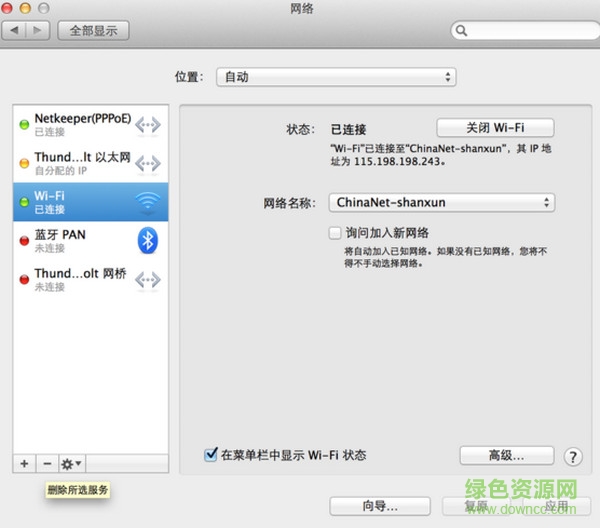Image resolution: width=600 pixels, height=528 pixels.
Task: Select the Wi-Fi service row
Action: (x=91, y=202)
